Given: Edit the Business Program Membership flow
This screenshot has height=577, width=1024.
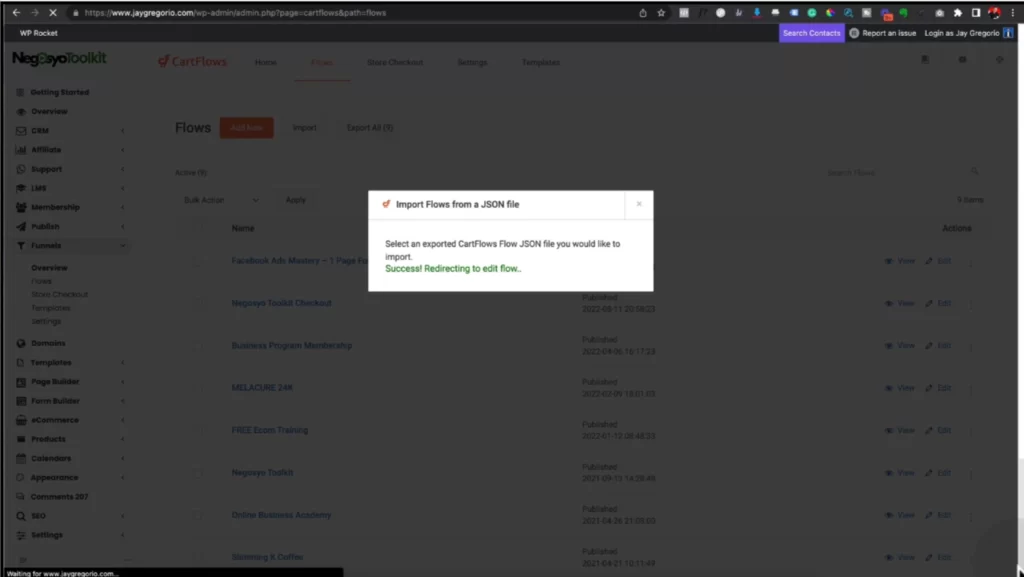Looking at the screenshot, I should pos(938,345).
